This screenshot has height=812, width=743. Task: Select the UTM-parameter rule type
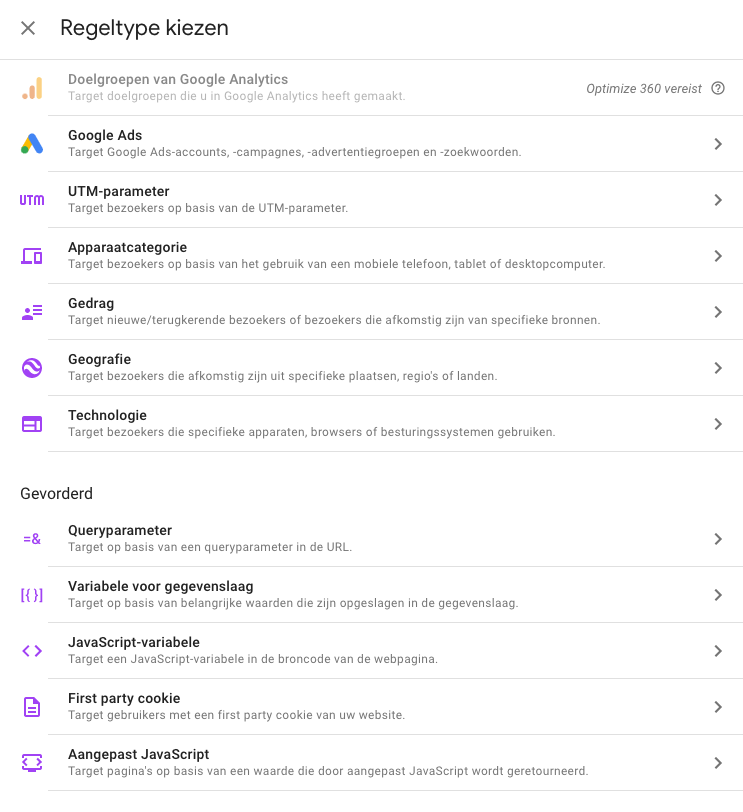[119, 191]
